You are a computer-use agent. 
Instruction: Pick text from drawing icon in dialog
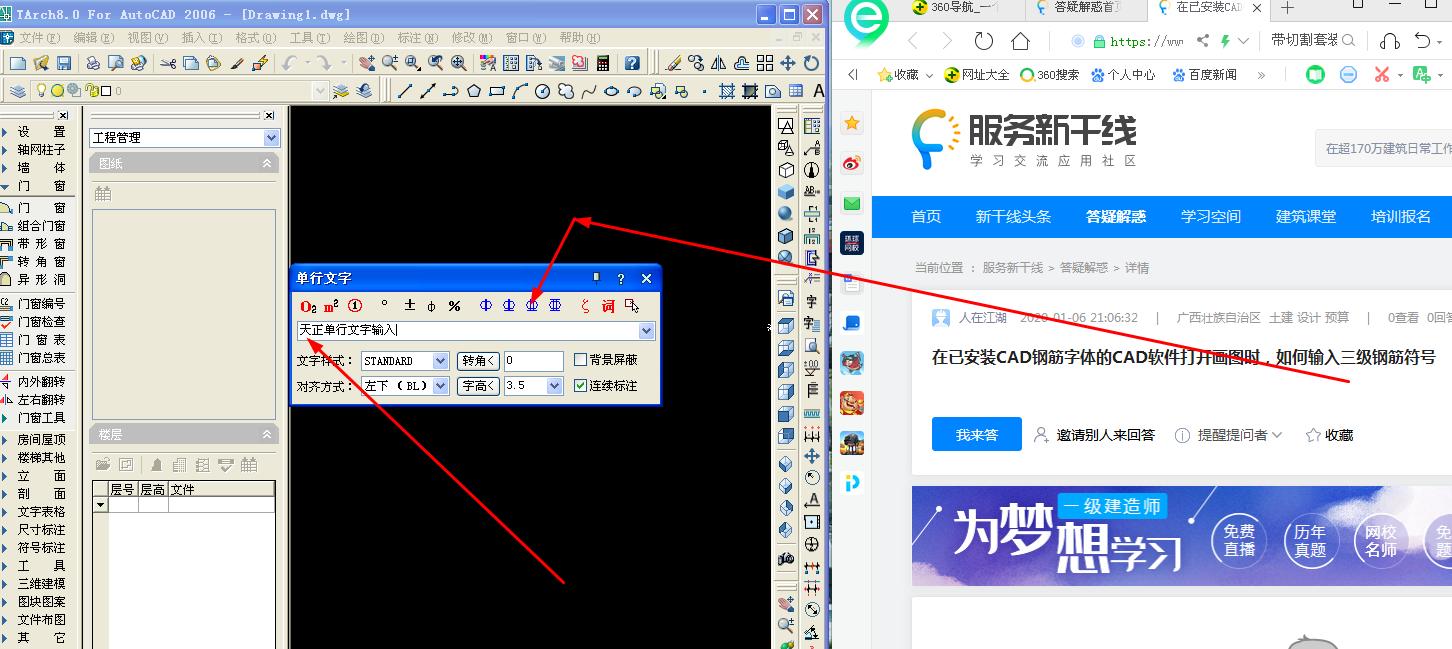coord(631,305)
